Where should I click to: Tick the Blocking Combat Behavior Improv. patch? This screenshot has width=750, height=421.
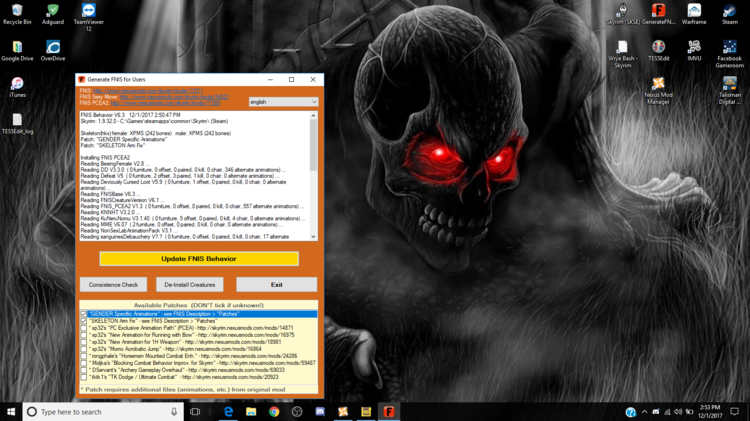click(84, 363)
